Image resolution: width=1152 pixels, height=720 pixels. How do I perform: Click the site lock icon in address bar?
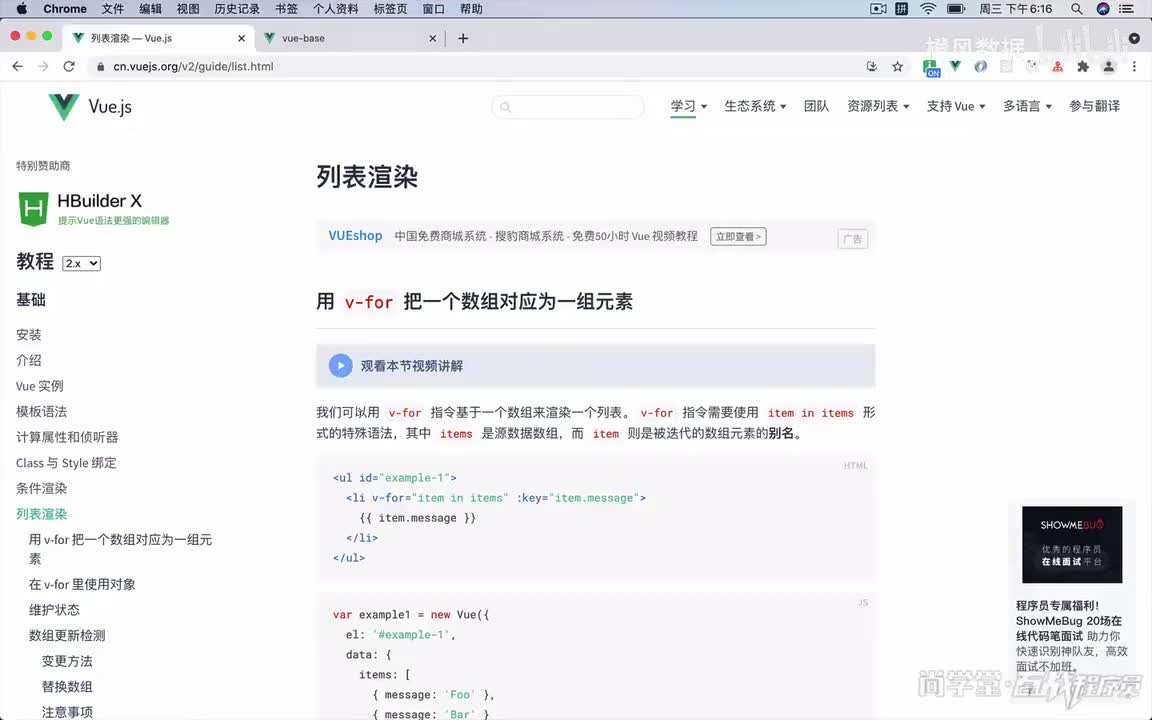(101, 66)
